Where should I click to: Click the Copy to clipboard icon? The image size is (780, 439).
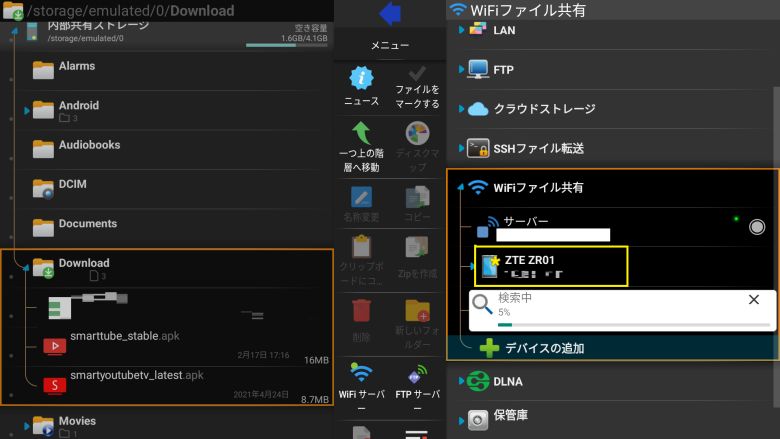pyautogui.click(x=361, y=247)
